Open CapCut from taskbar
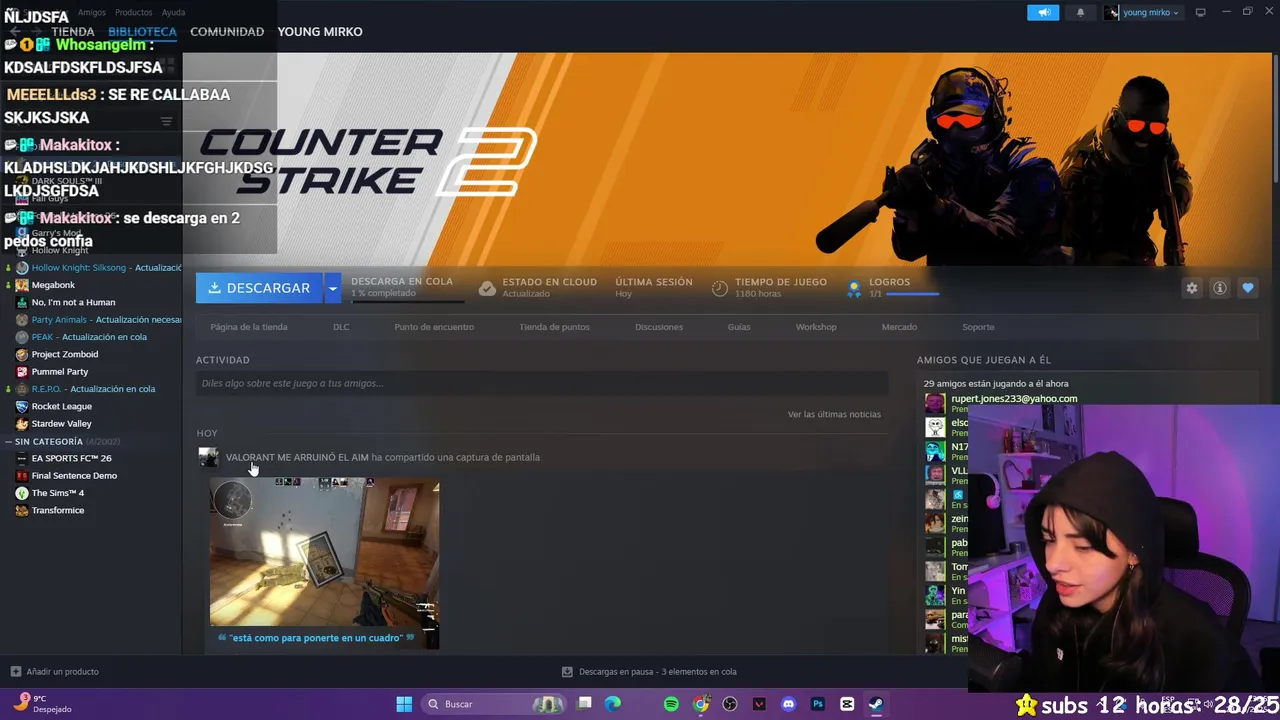Screen dimensions: 1280x720 coord(847,704)
